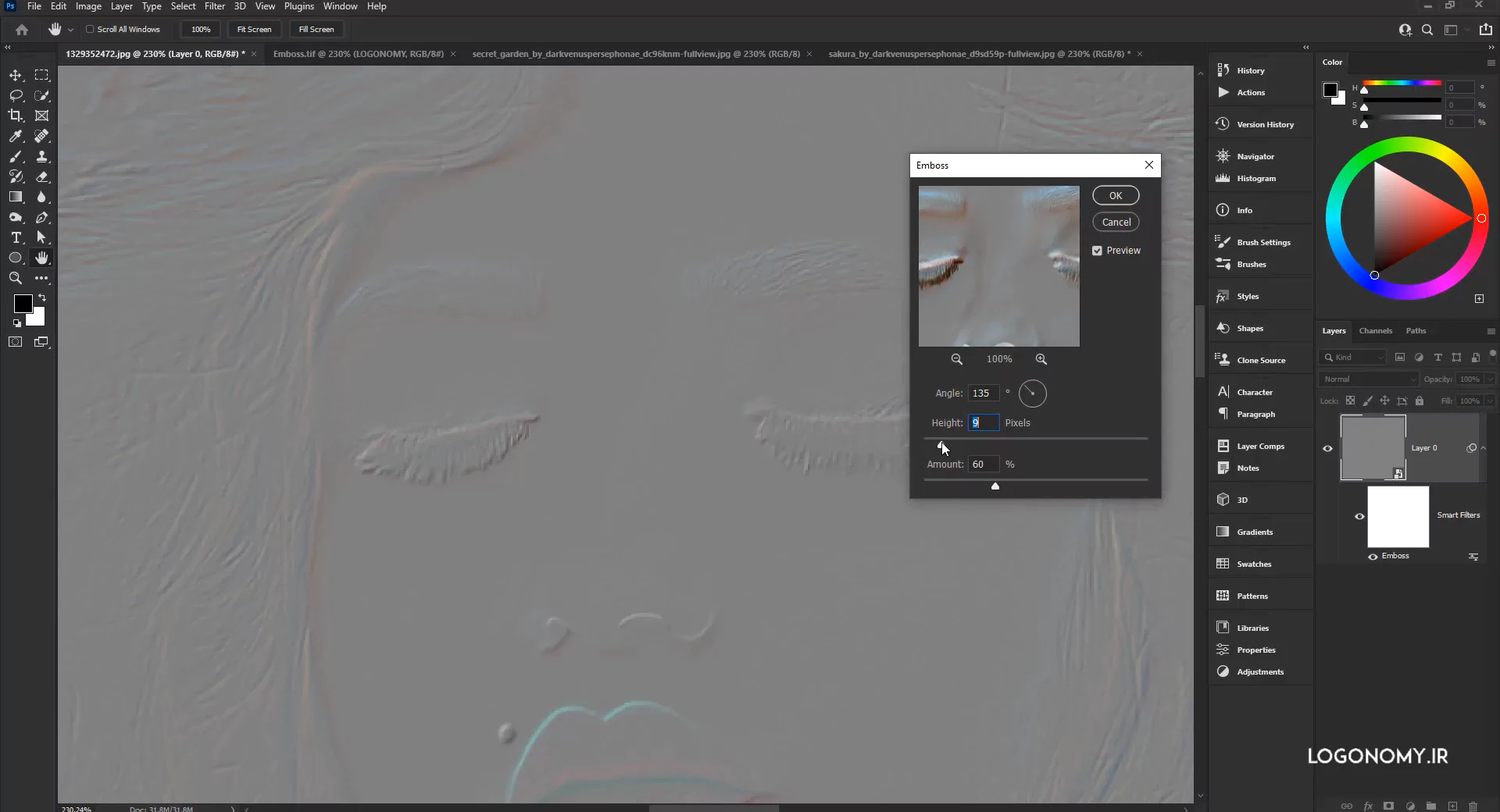1500x812 pixels.
Task: Select the Pen tool
Action: 42,217
